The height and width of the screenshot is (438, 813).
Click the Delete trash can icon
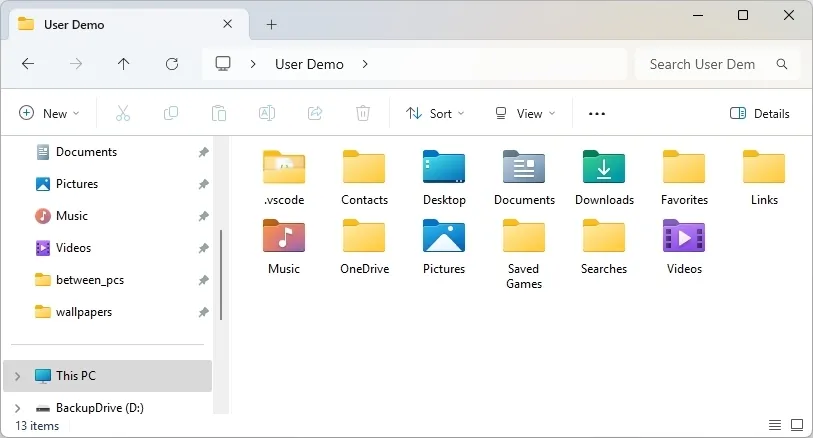tap(363, 113)
